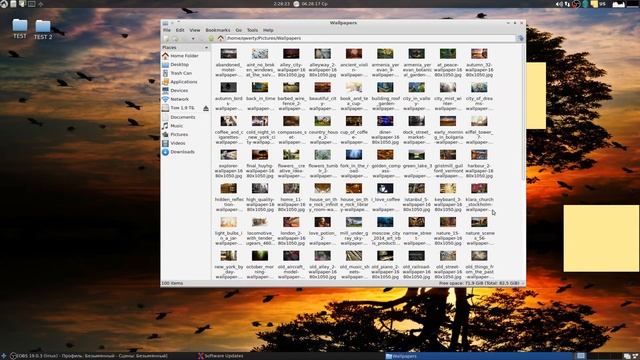The width and height of the screenshot is (640, 360).
Task: Select the eiffel_tower wallpaper file
Action: (479, 130)
